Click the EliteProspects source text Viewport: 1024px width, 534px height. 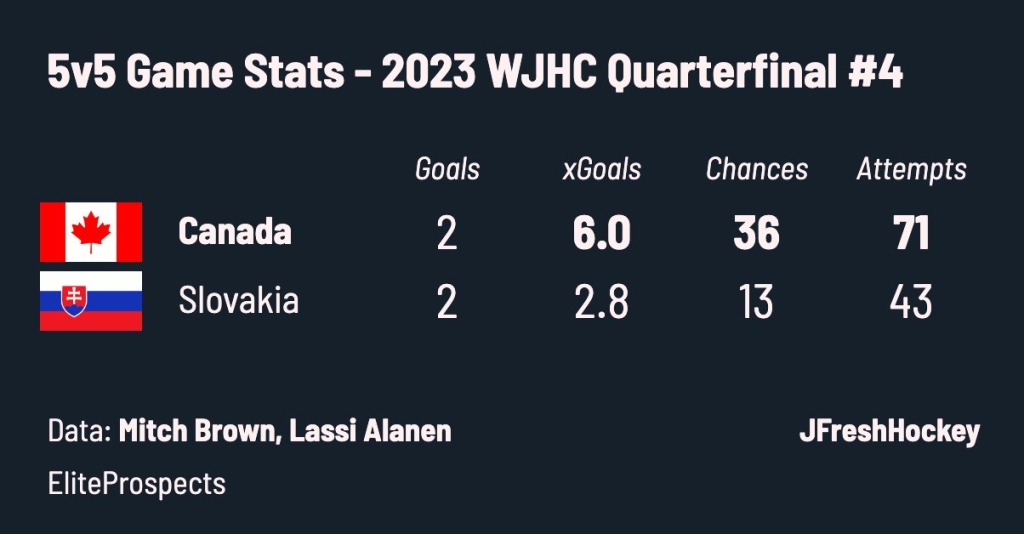click(136, 484)
